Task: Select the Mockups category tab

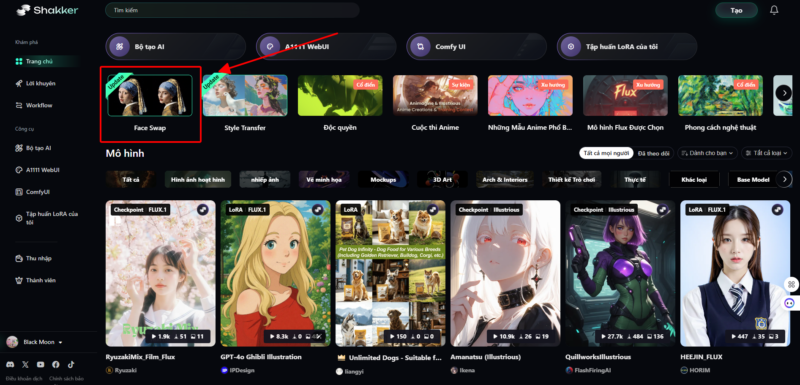Action: pyautogui.click(x=384, y=179)
